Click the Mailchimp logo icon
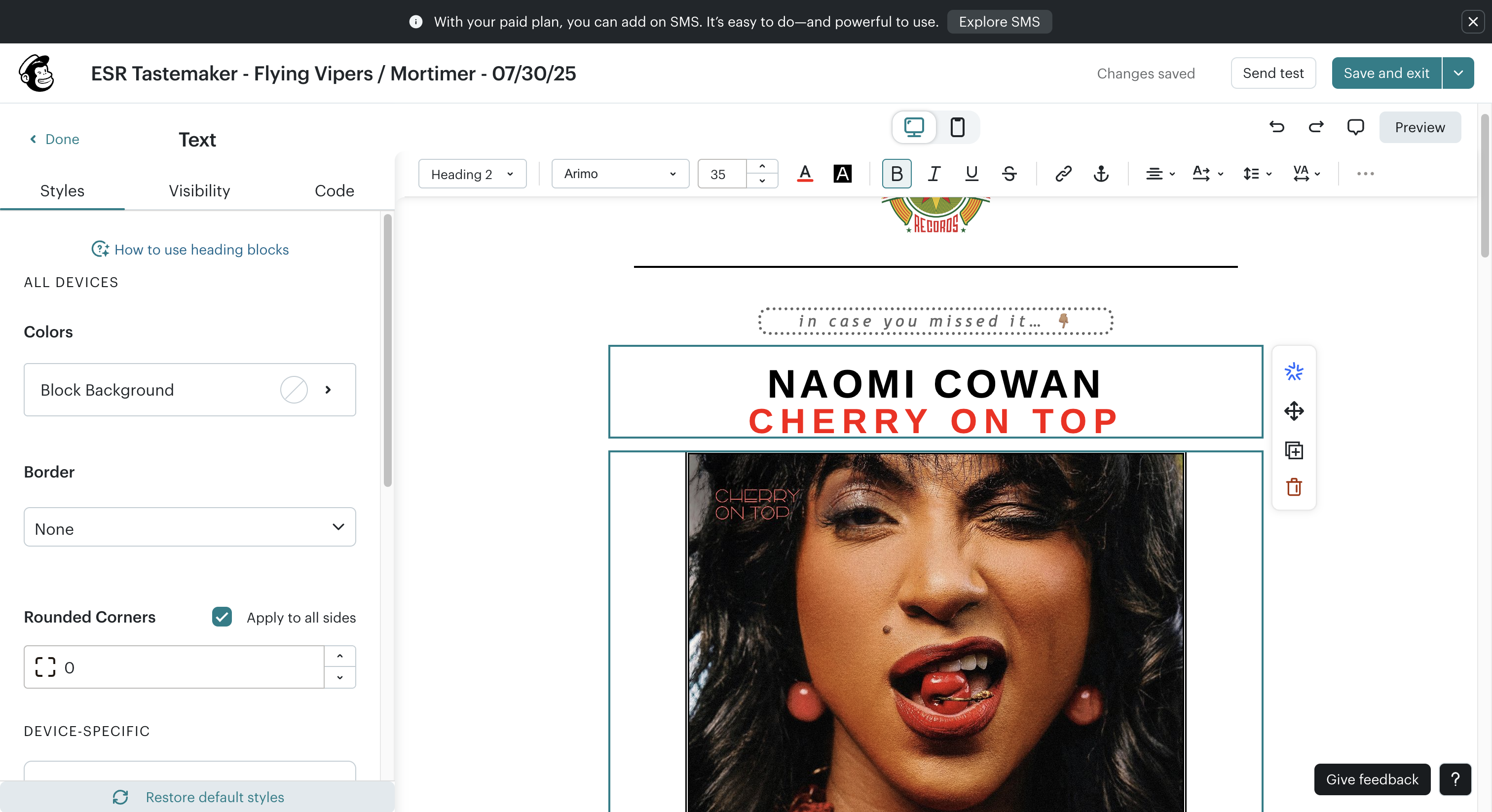 [37, 74]
